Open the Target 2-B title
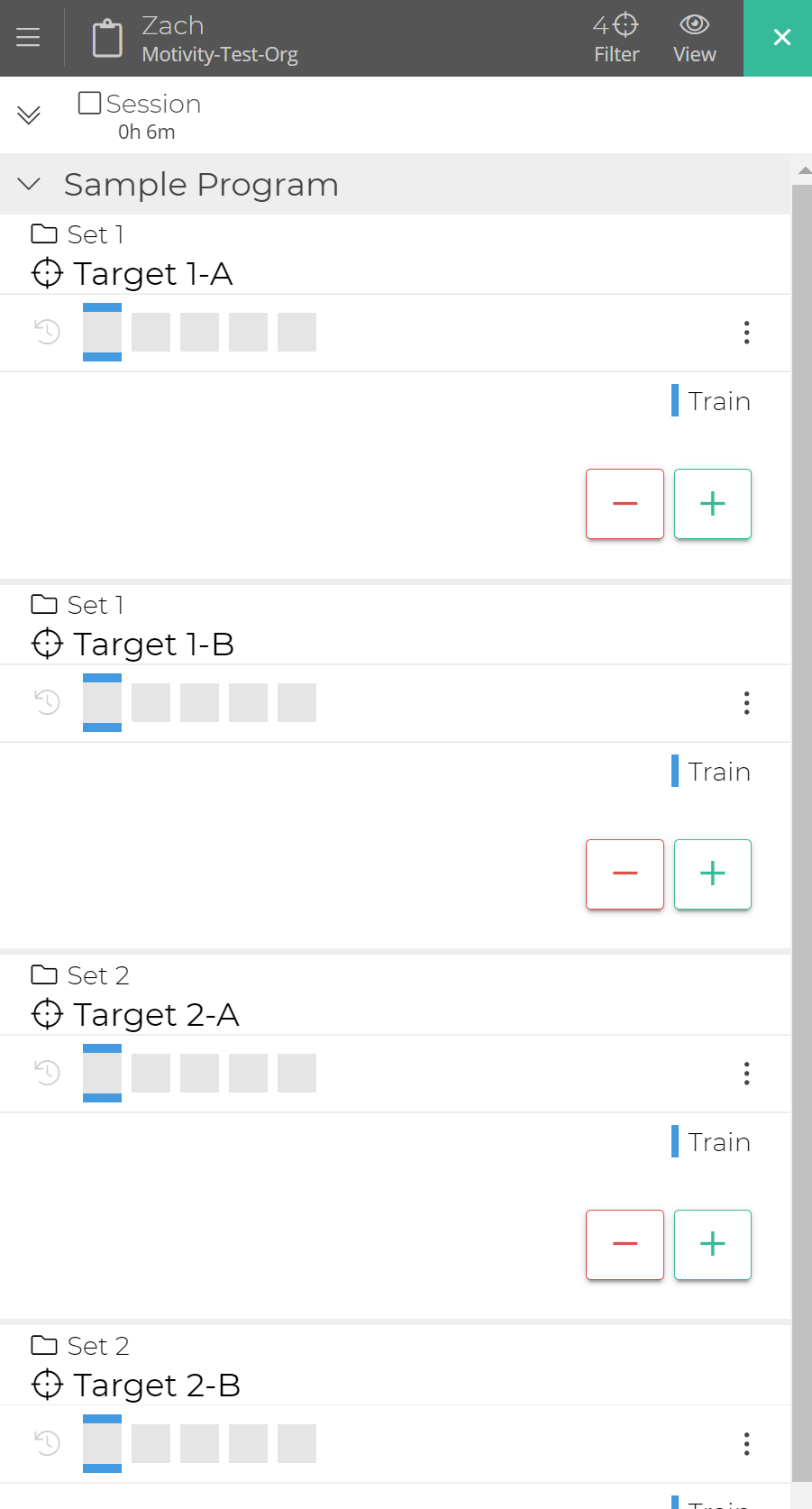812x1509 pixels. click(x=157, y=1386)
